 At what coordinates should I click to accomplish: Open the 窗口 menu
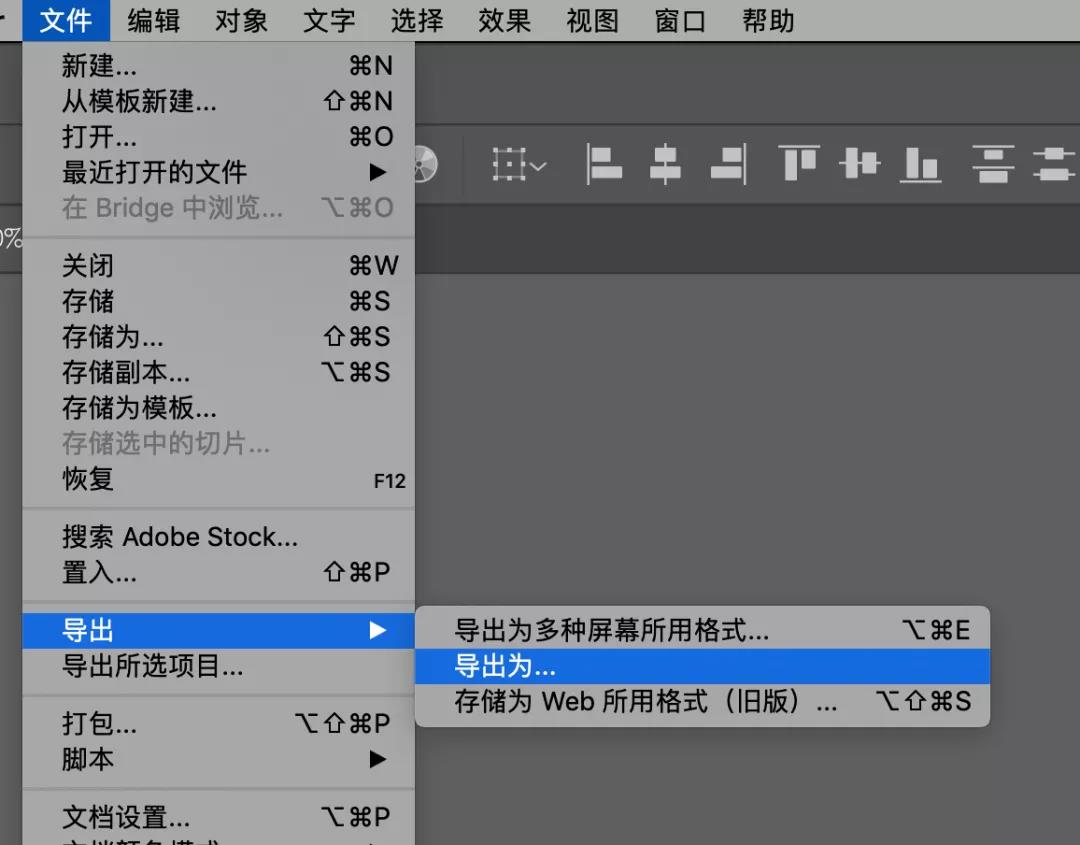point(679,20)
